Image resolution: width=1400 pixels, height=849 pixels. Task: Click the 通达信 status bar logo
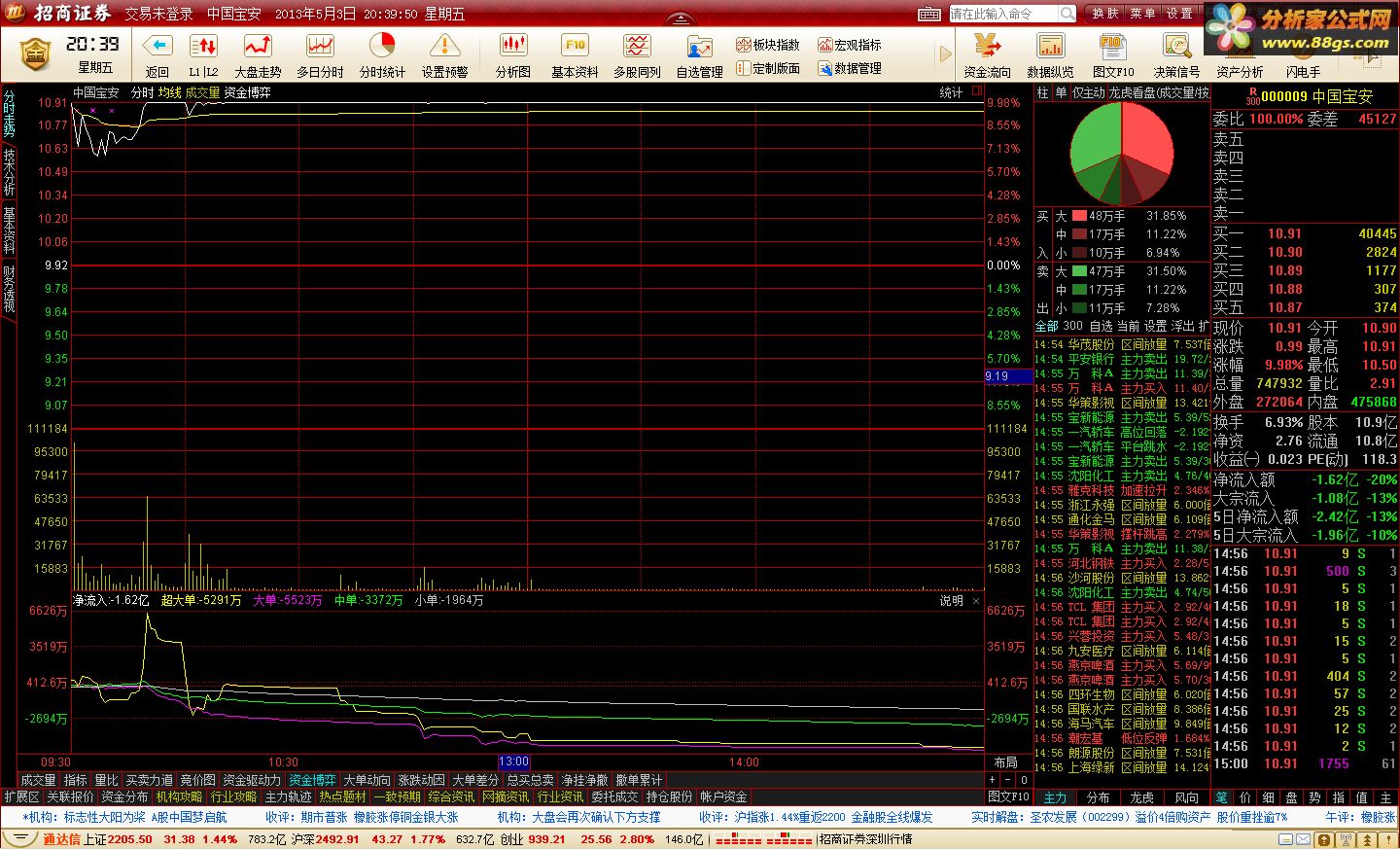(x=60, y=839)
